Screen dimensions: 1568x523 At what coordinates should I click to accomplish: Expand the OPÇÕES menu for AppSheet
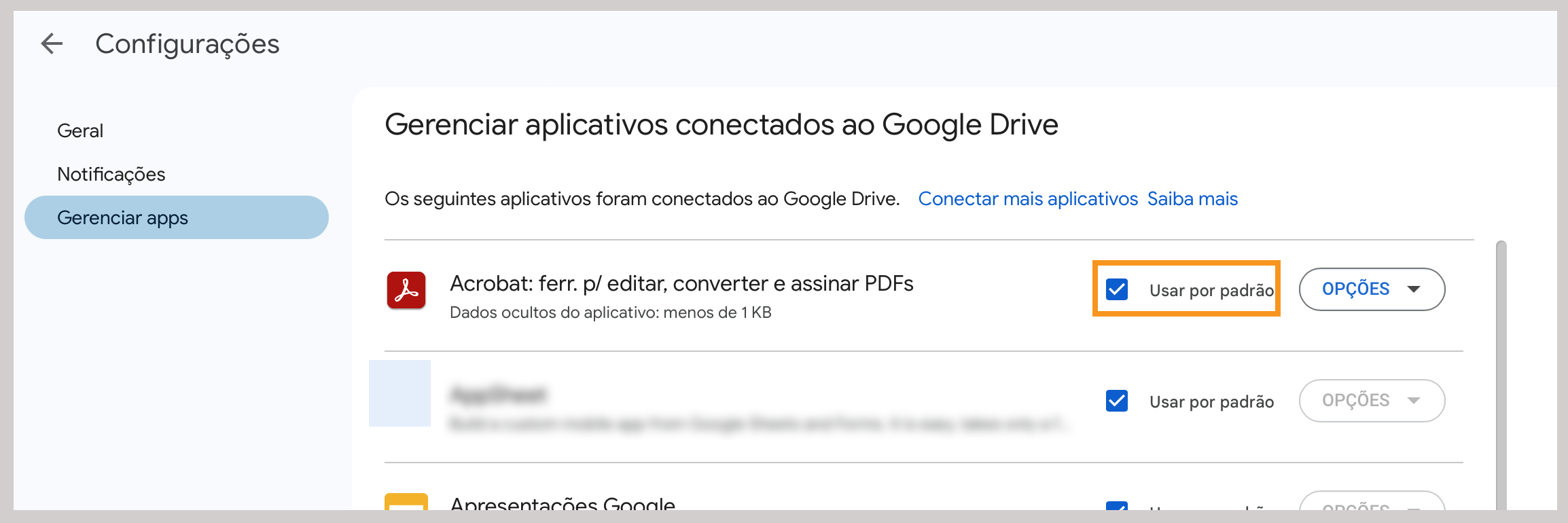(x=1372, y=401)
